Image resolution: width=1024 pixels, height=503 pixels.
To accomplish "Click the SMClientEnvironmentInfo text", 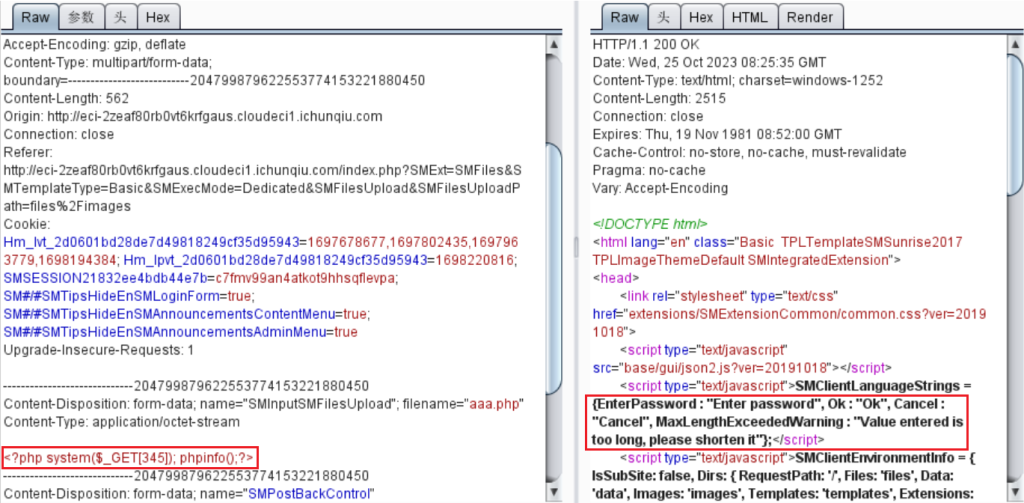I will (x=876, y=457).
